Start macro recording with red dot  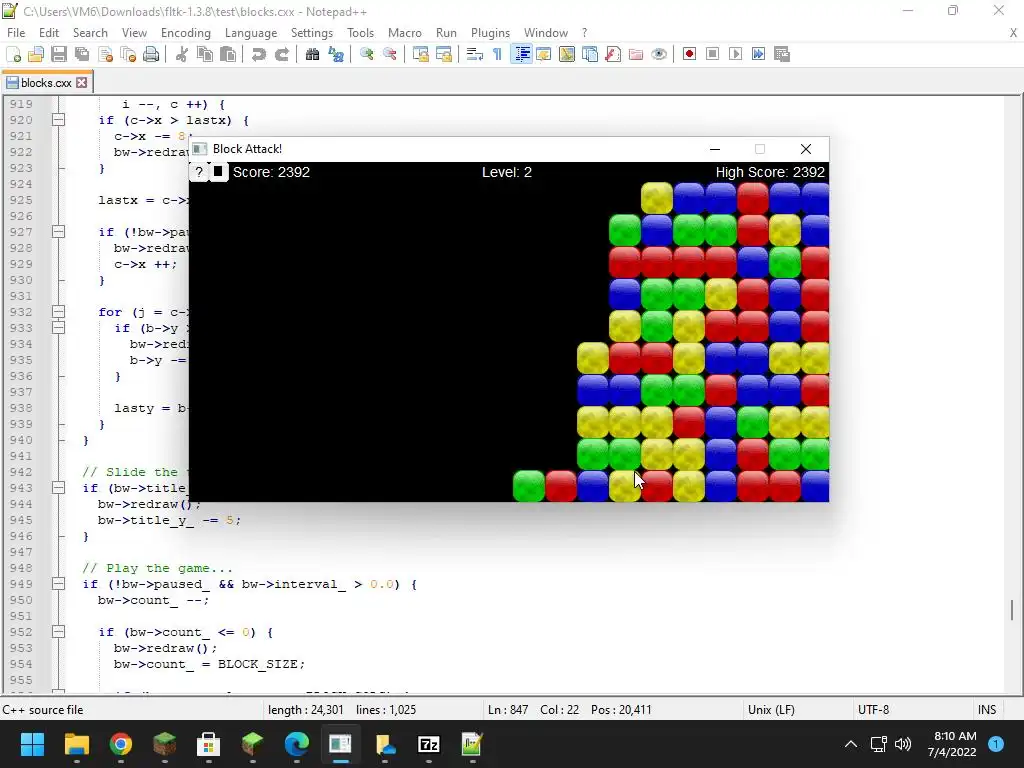click(x=689, y=54)
